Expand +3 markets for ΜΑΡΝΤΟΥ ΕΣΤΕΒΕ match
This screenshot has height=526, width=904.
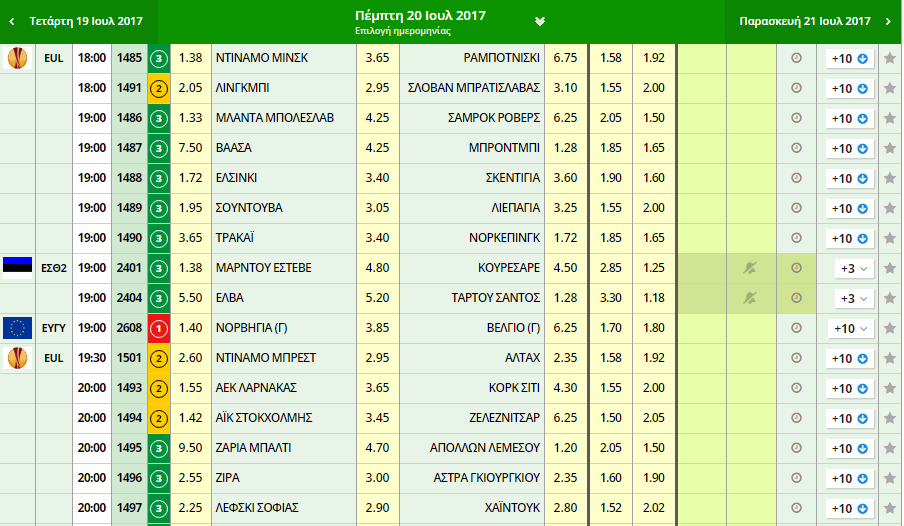(x=851, y=268)
